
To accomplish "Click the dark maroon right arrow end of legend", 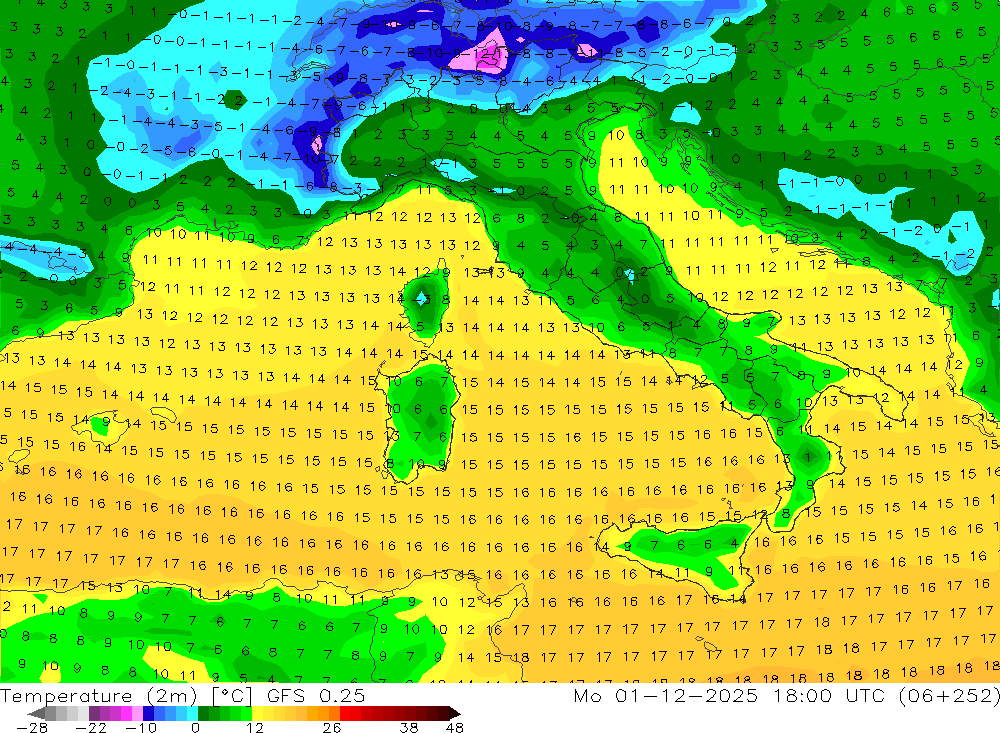I will coord(453,713).
